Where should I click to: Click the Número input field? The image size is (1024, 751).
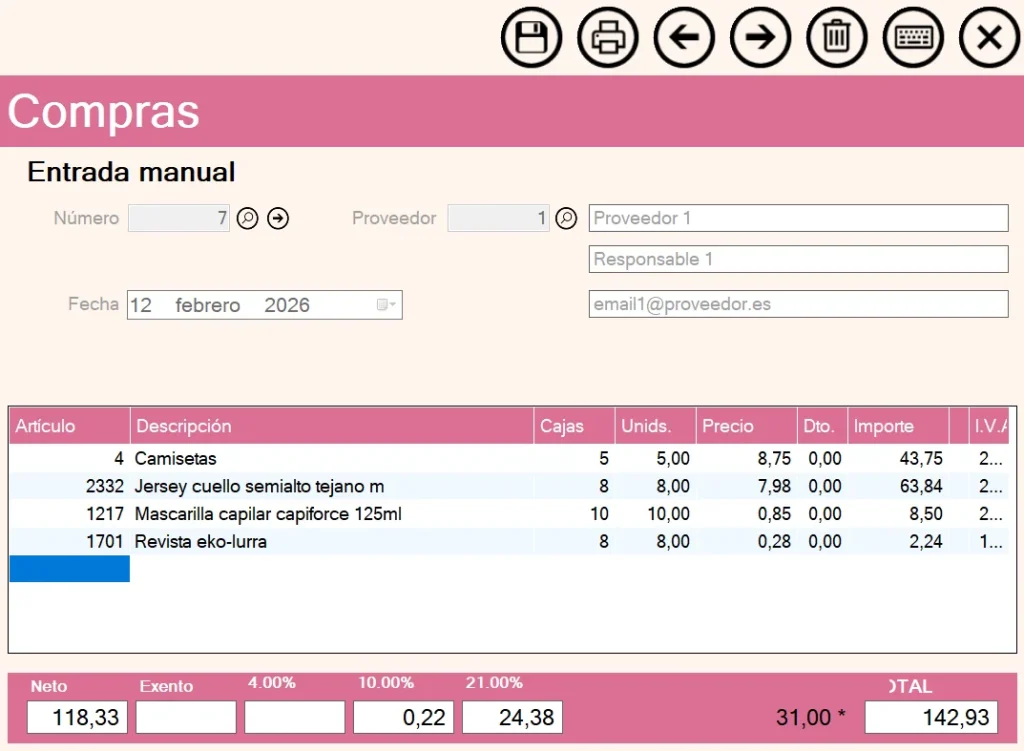point(179,218)
